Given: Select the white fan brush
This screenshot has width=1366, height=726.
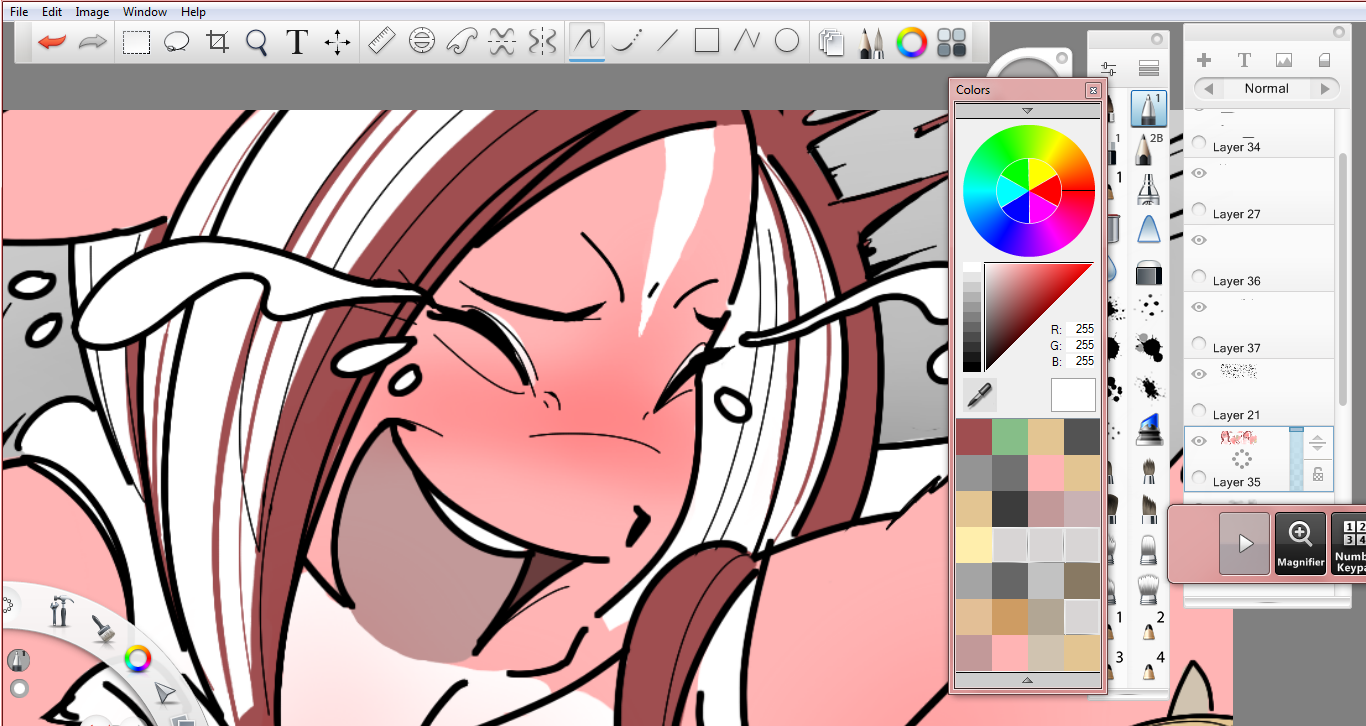Looking at the screenshot, I should pos(1148,589).
